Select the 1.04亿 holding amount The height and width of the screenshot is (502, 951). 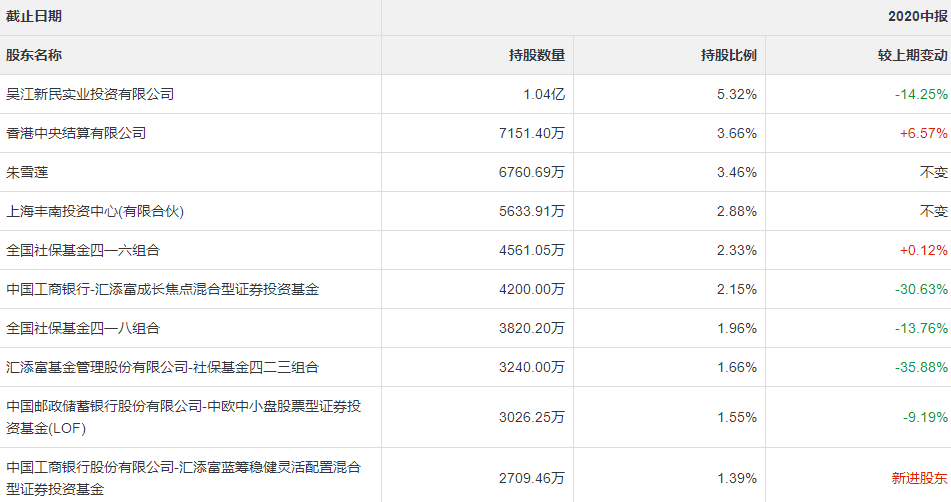544,94
